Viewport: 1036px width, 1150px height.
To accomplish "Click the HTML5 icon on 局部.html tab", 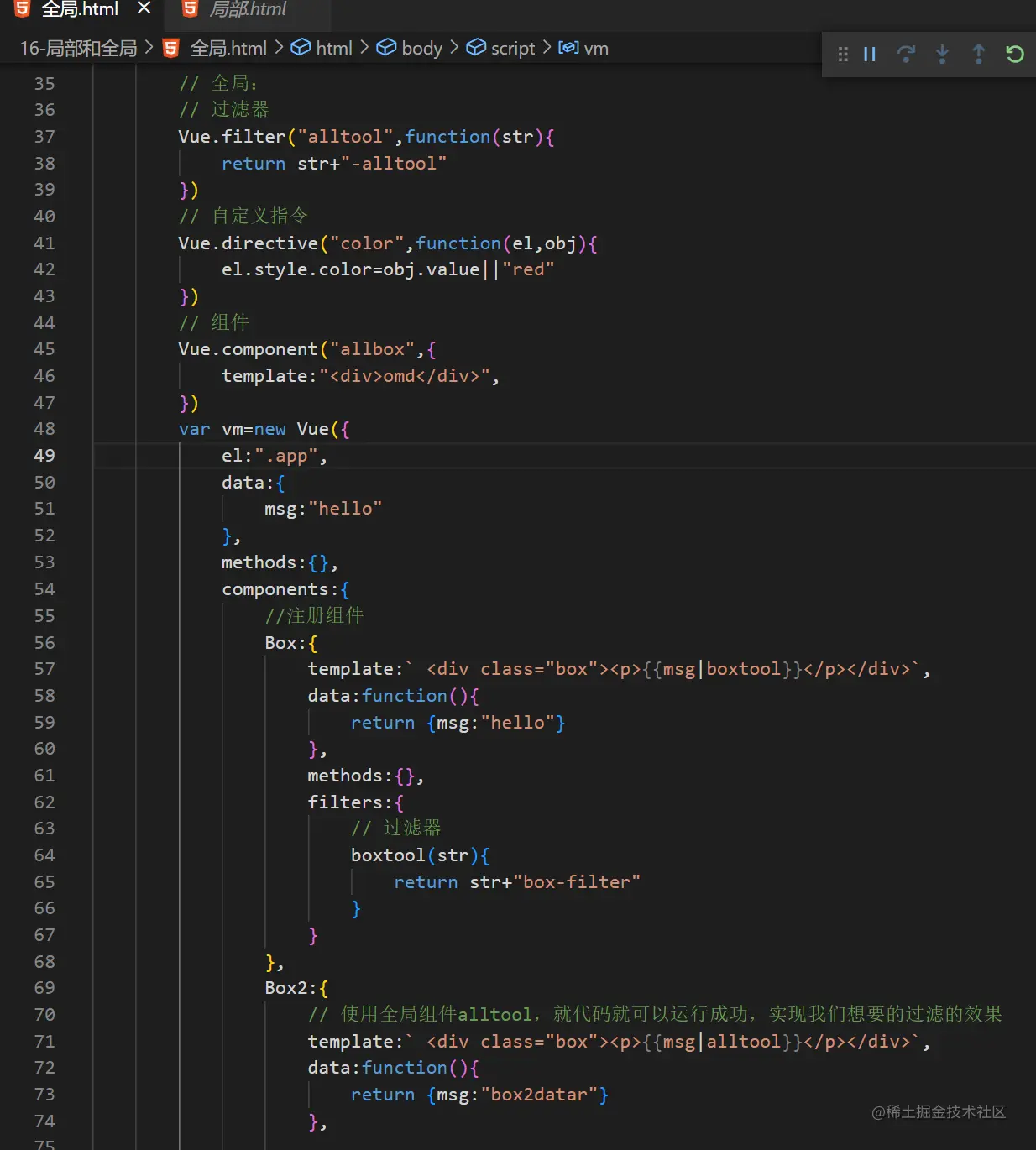I will (x=191, y=9).
